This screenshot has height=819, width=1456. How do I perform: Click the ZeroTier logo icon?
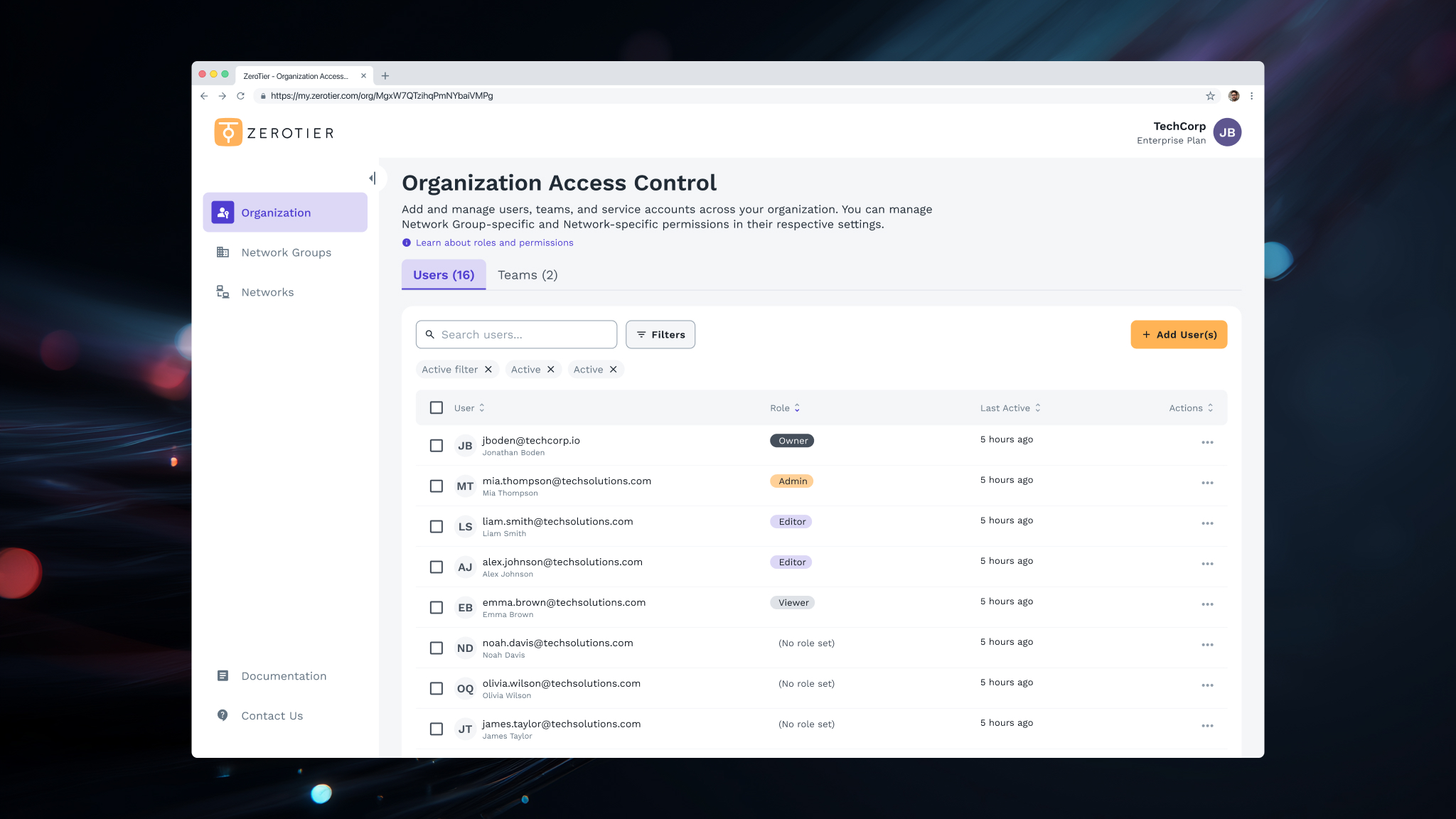coord(228,132)
